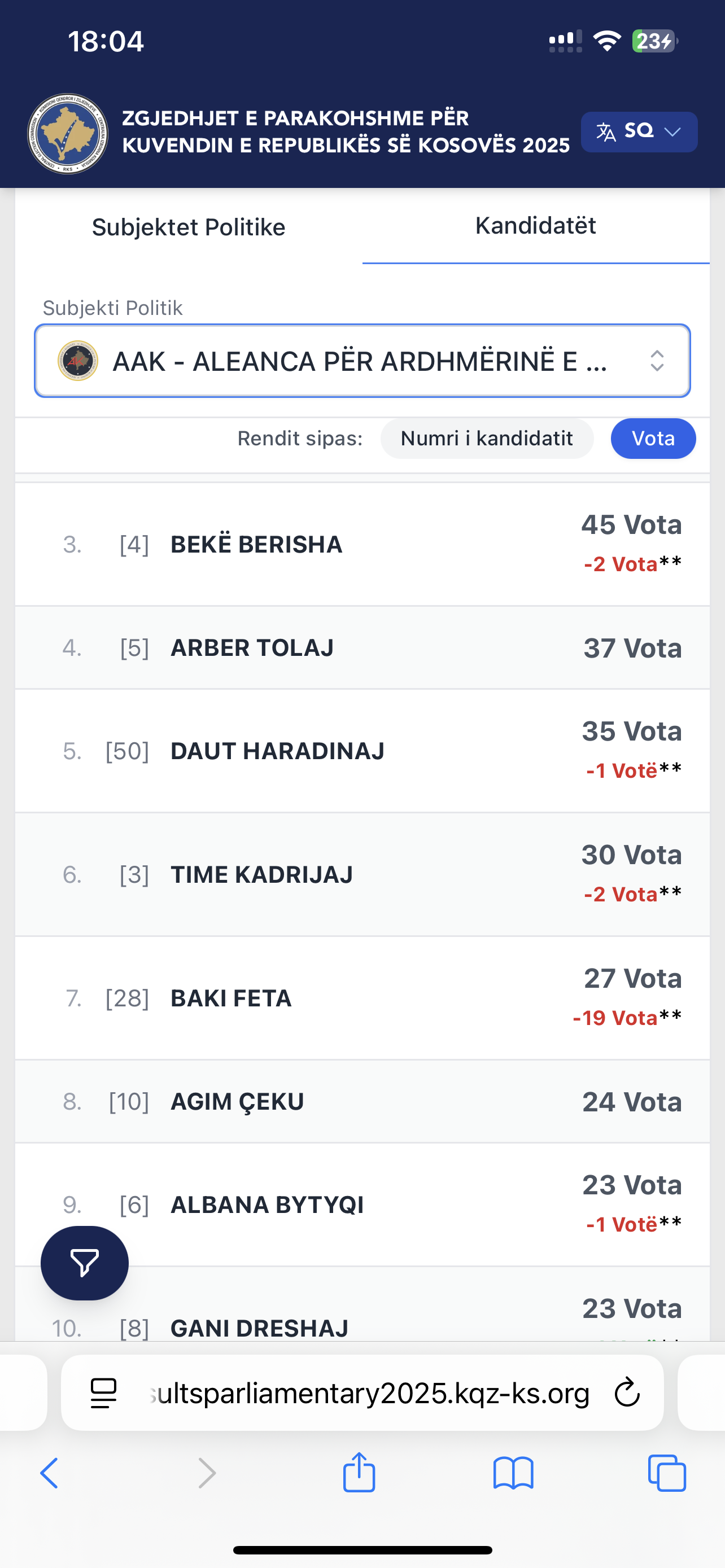This screenshot has height=1568, width=725.
Task: Open candidate DAUT HARADINAJ row
Action: 278,751
